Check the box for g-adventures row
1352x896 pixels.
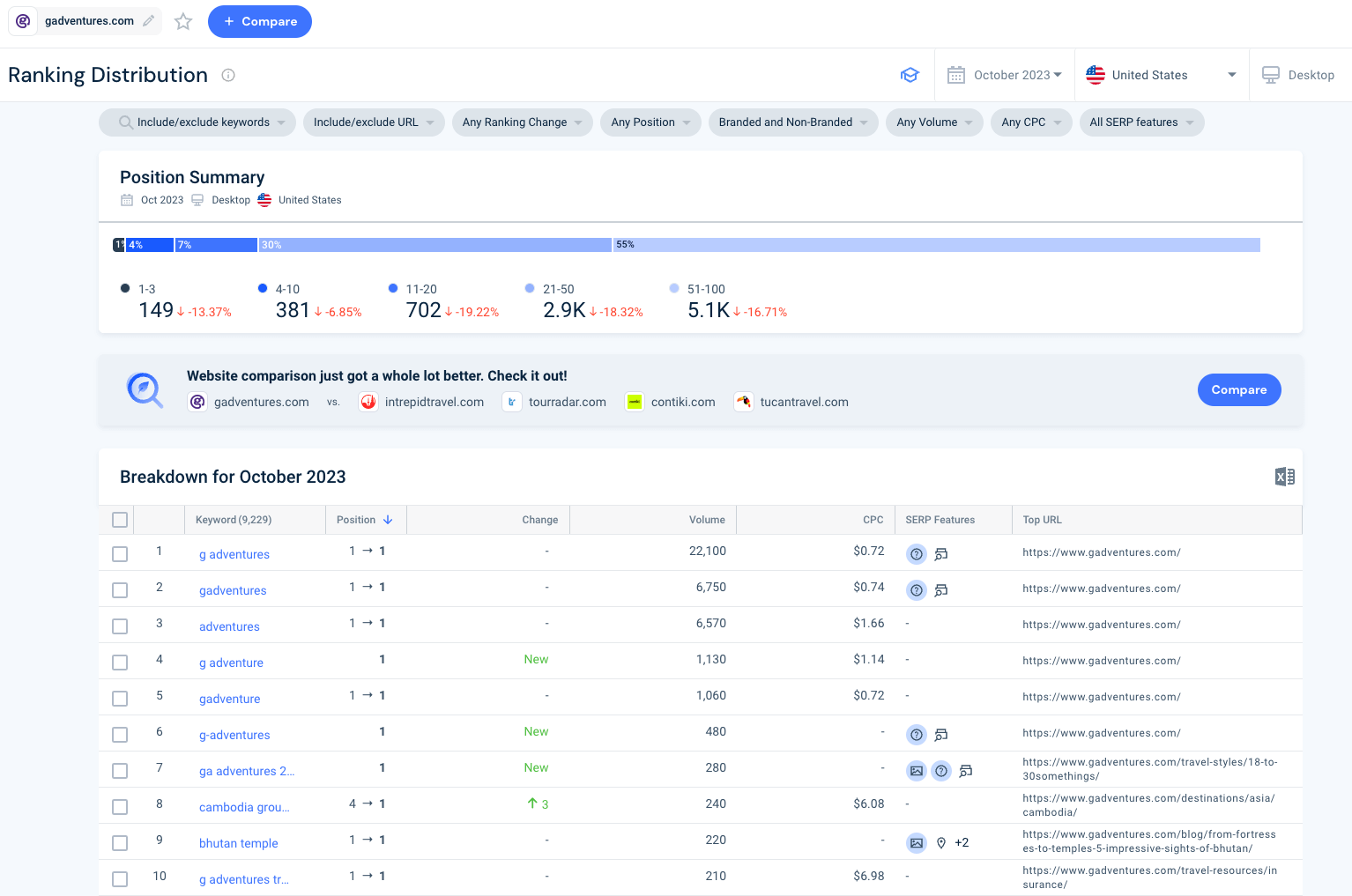(x=120, y=735)
